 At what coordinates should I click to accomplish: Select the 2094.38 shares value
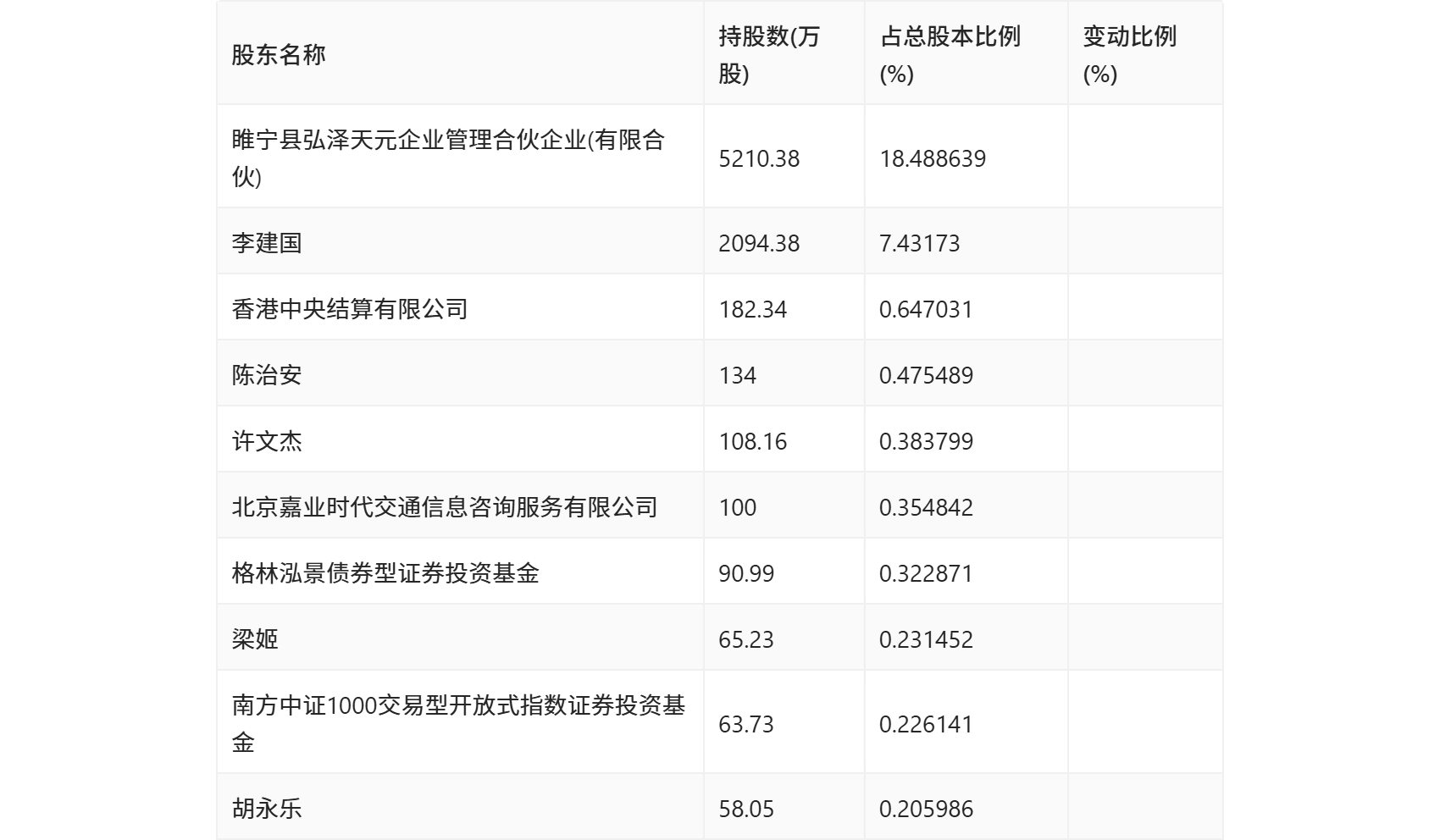(759, 243)
